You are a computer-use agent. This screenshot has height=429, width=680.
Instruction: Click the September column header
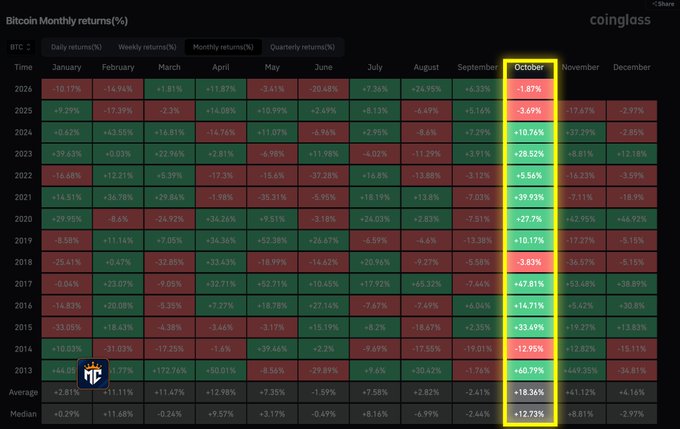pyautogui.click(x=477, y=67)
